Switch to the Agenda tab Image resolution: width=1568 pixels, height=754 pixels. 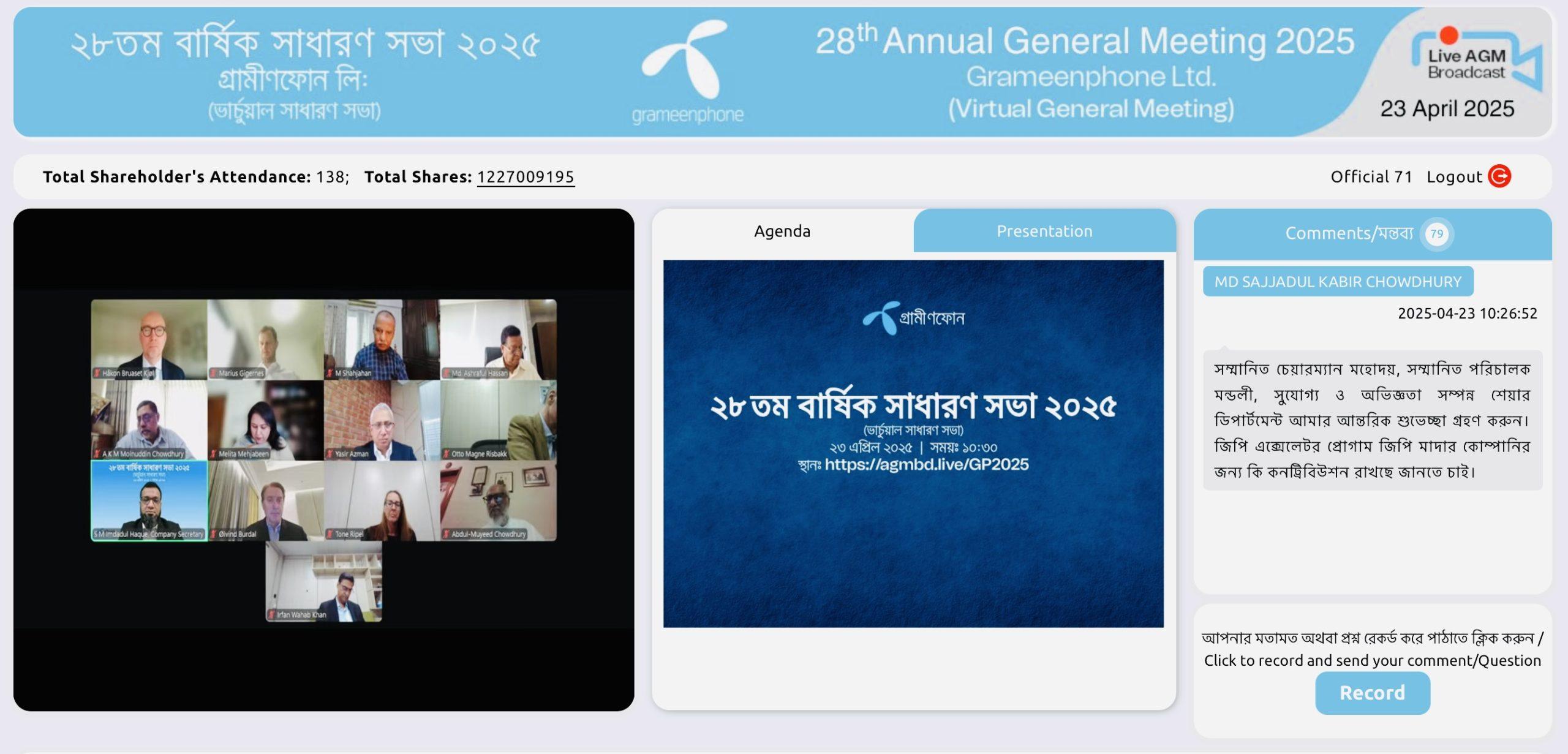click(782, 231)
